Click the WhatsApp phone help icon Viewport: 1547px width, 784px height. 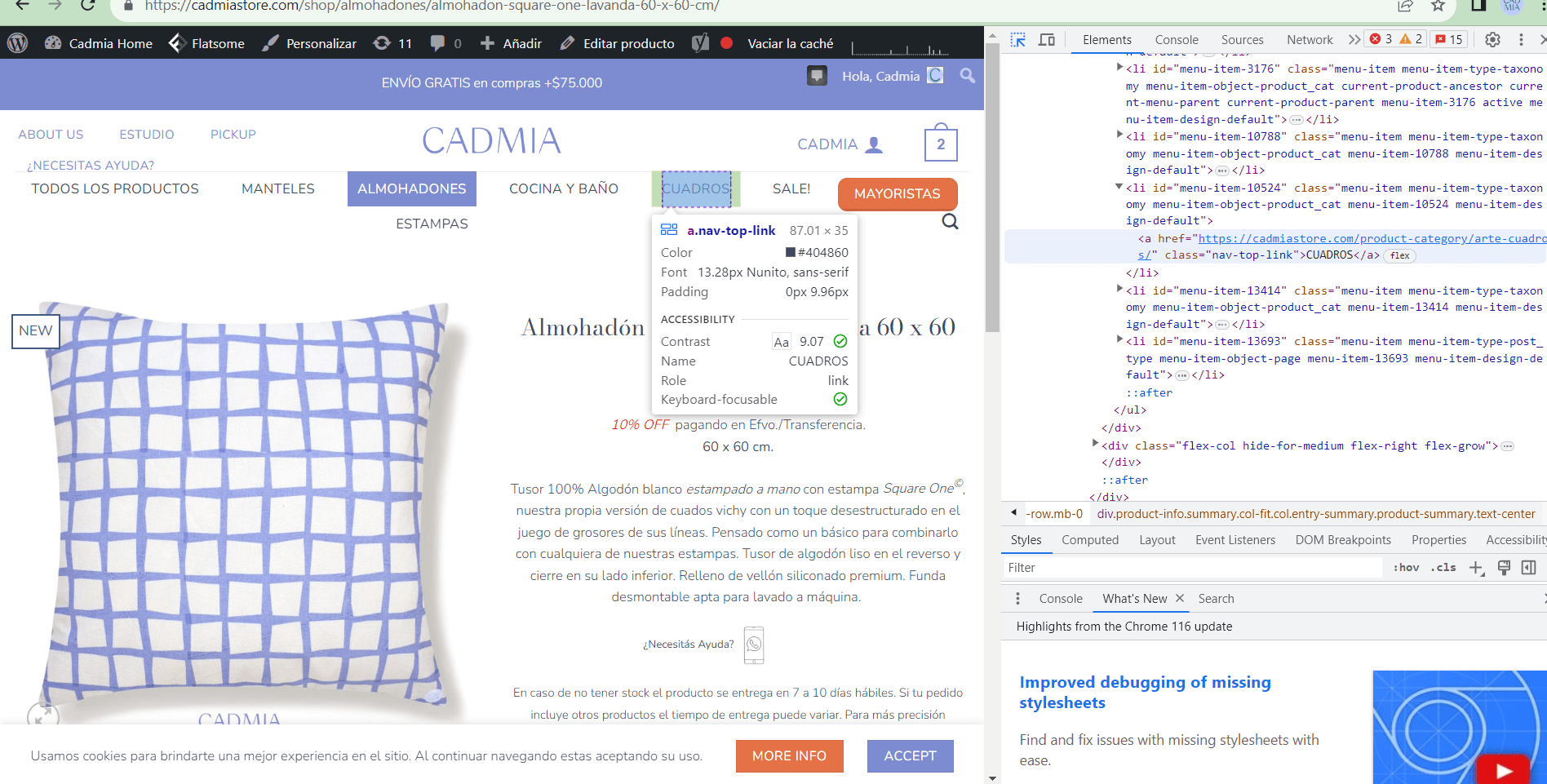pyautogui.click(x=754, y=645)
